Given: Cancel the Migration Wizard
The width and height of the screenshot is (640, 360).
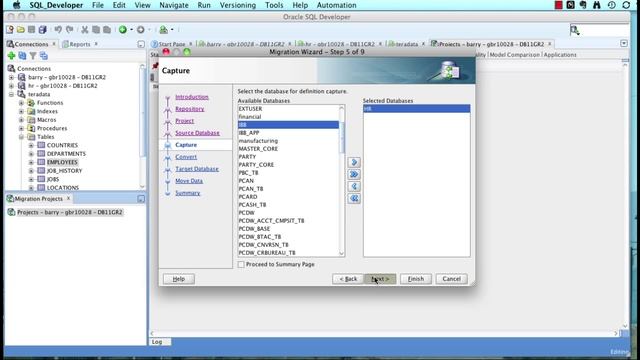Looking at the screenshot, I should point(451,279).
